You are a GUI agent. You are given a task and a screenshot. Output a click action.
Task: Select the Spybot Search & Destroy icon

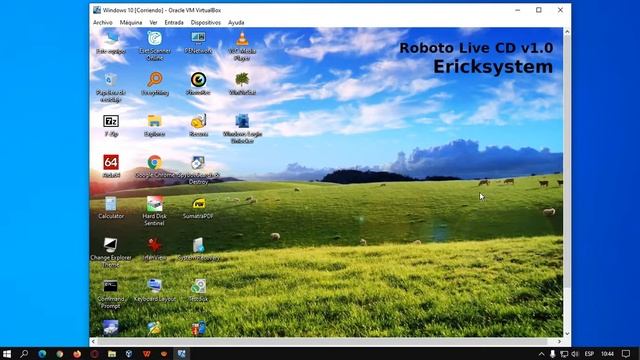[x=198, y=170]
